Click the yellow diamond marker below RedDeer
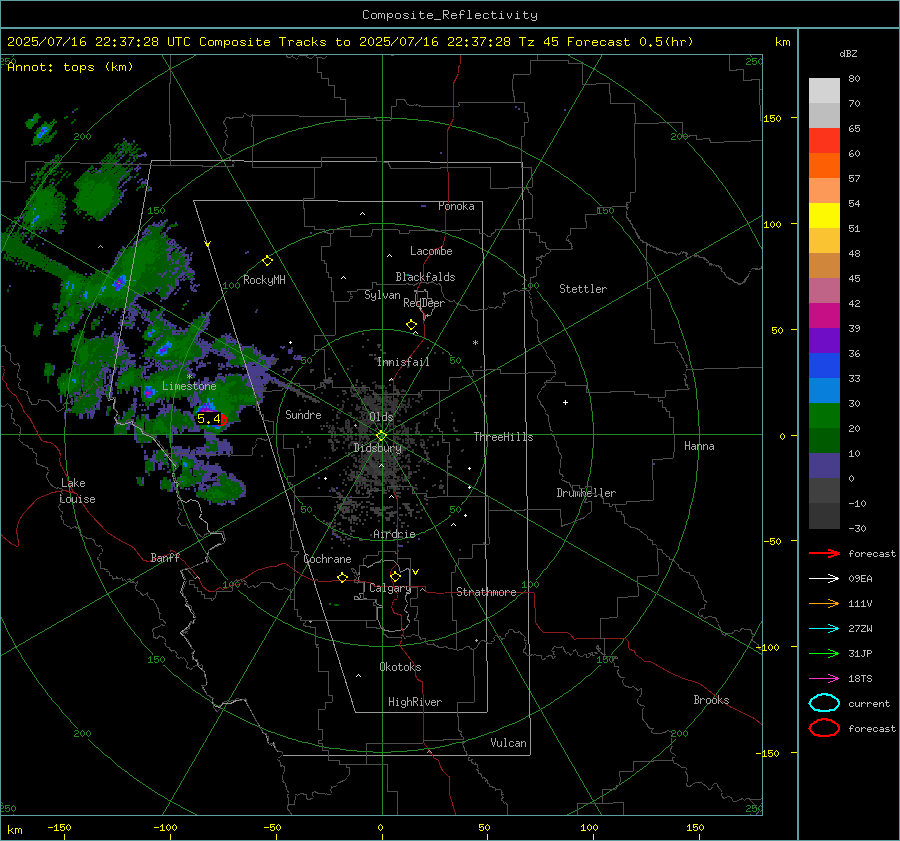900x841 pixels. 411,325
